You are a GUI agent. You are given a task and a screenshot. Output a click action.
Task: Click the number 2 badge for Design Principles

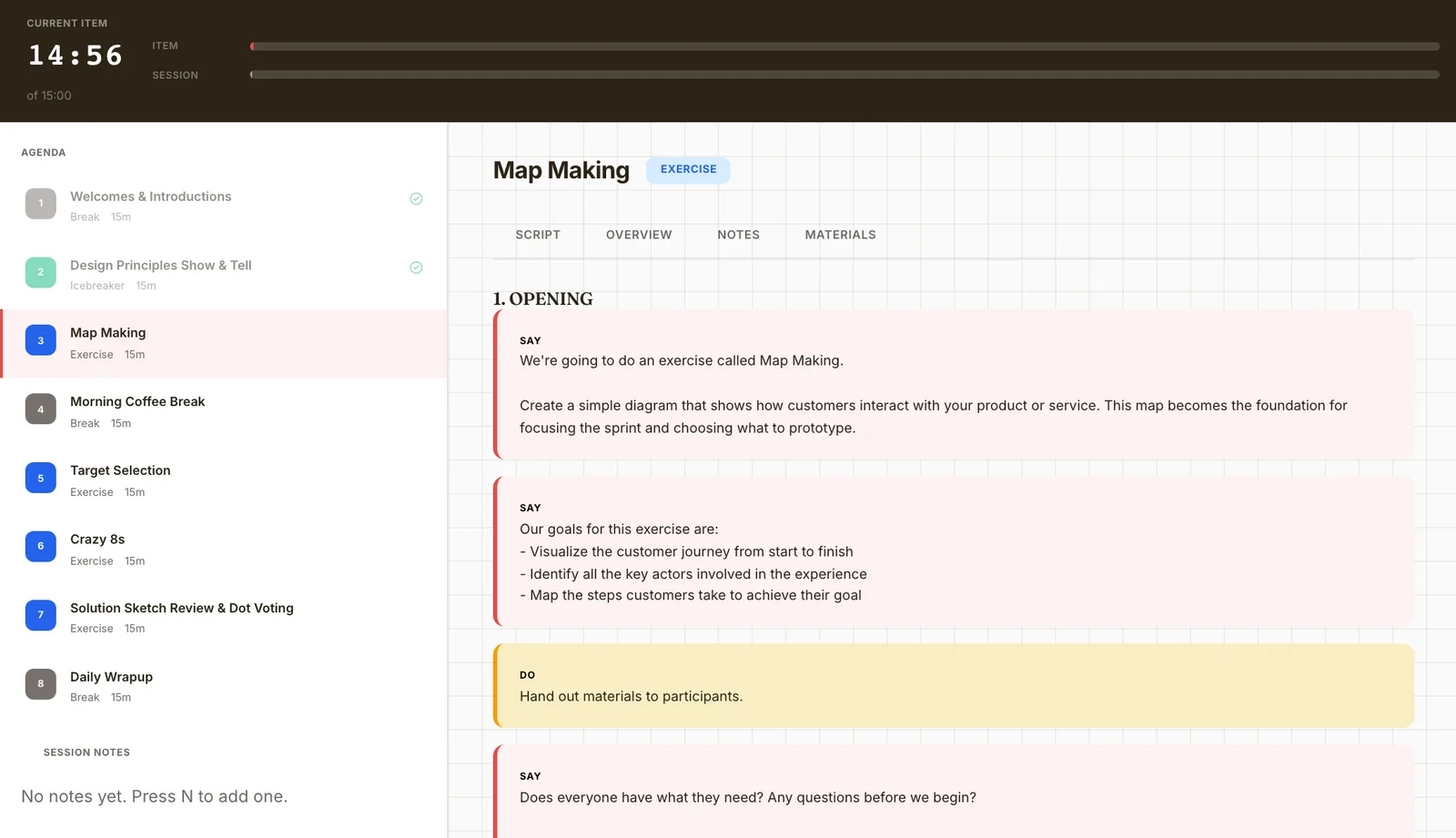pyautogui.click(x=40, y=272)
